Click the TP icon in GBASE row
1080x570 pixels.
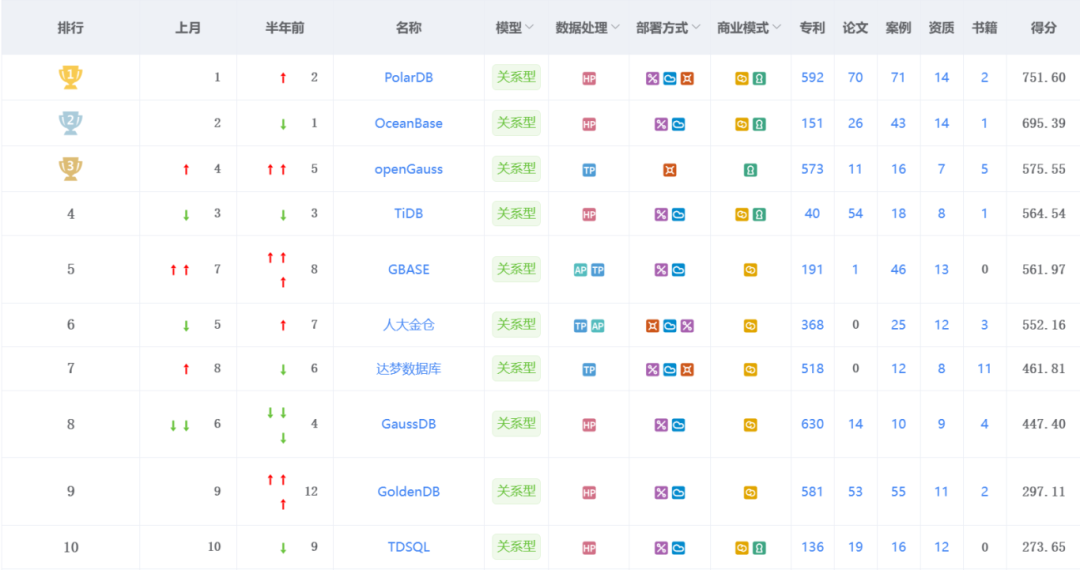click(x=598, y=270)
